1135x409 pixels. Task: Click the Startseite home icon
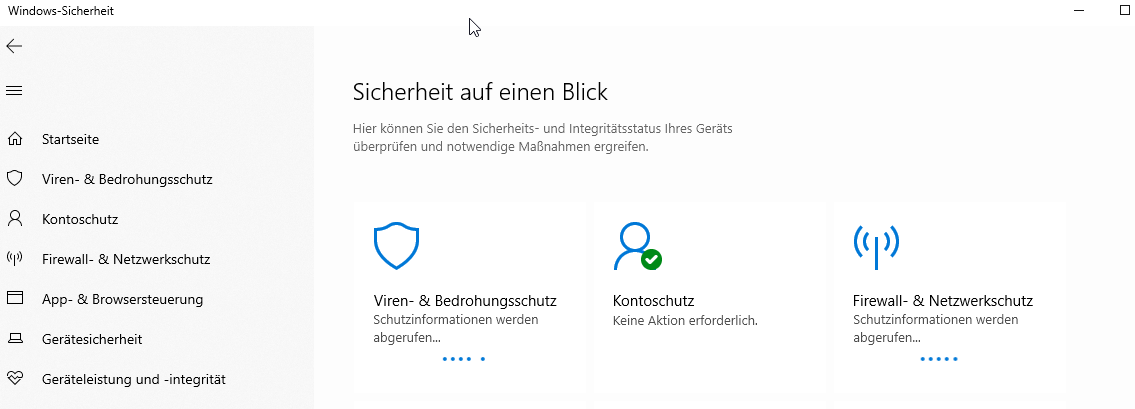pyautogui.click(x=14, y=139)
